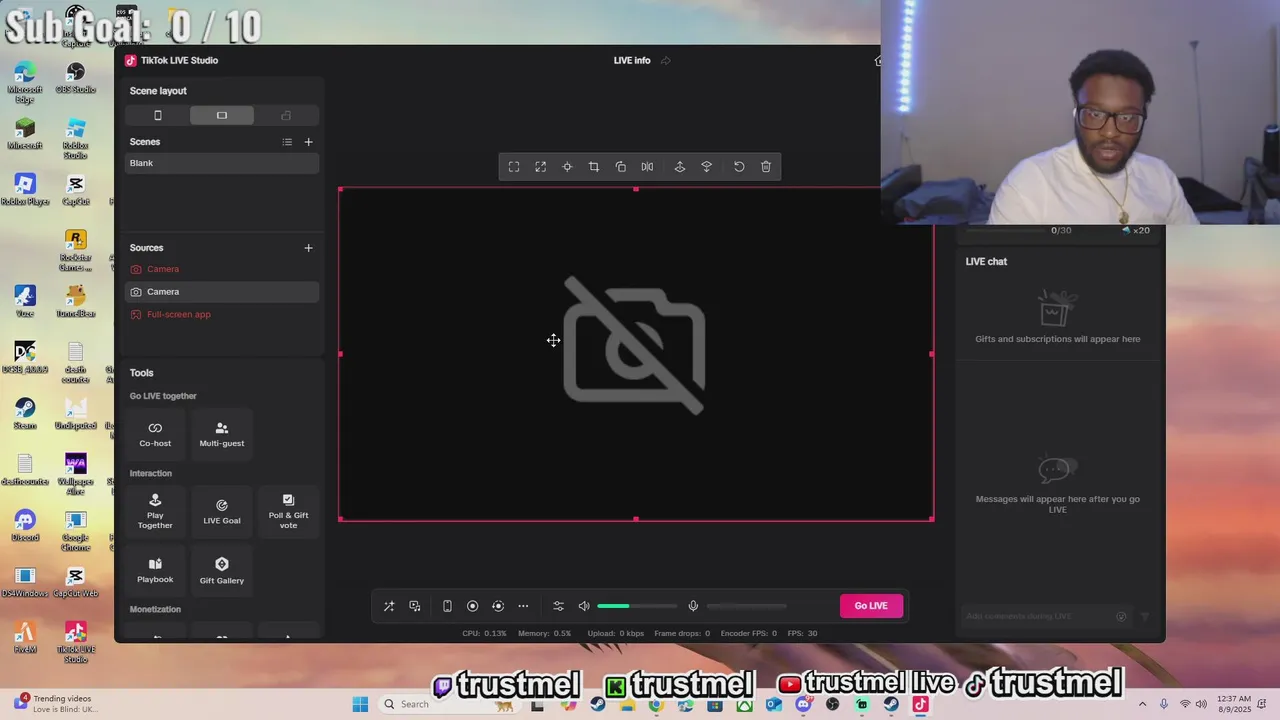Select the Blank scene
Screen dimensions: 1280x720
click(x=222, y=163)
